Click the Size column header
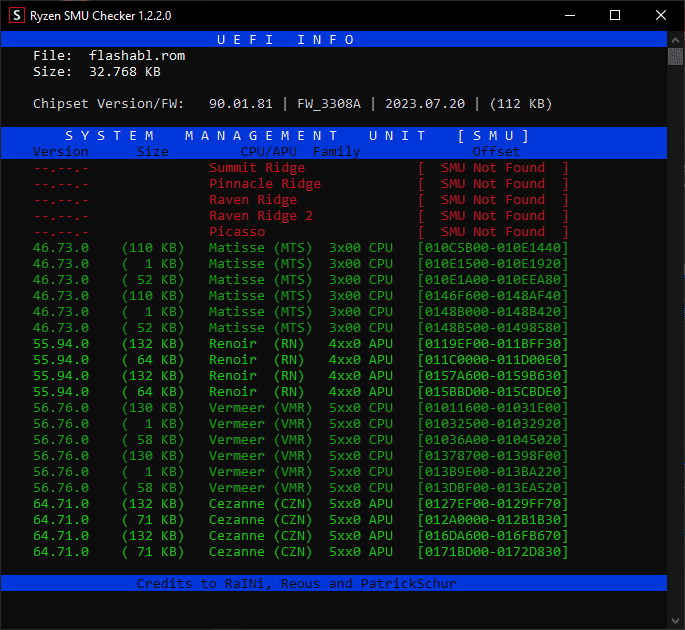 pos(152,152)
